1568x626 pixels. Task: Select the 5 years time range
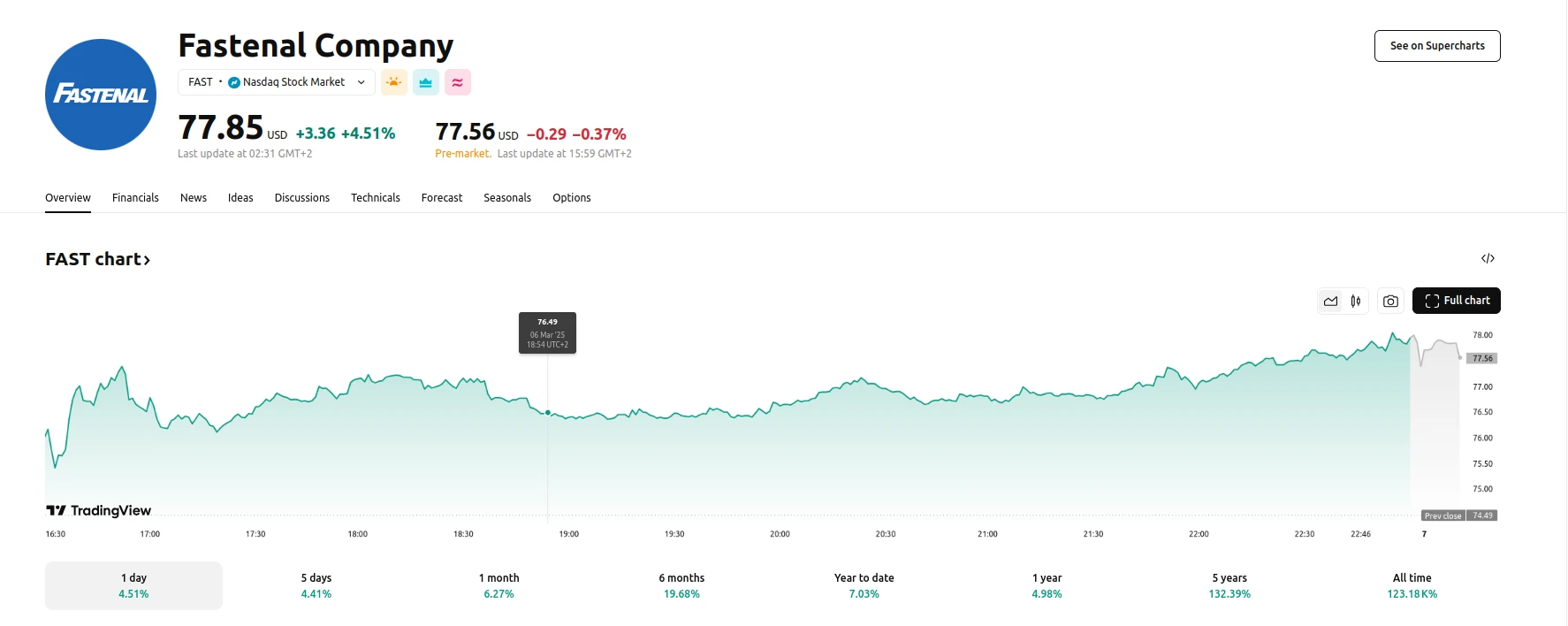point(1229,585)
